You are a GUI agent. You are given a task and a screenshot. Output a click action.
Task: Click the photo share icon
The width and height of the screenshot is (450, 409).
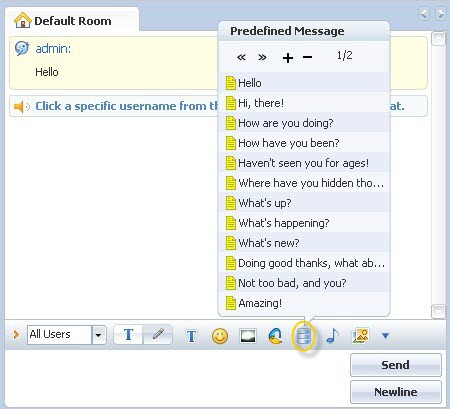tap(360, 336)
